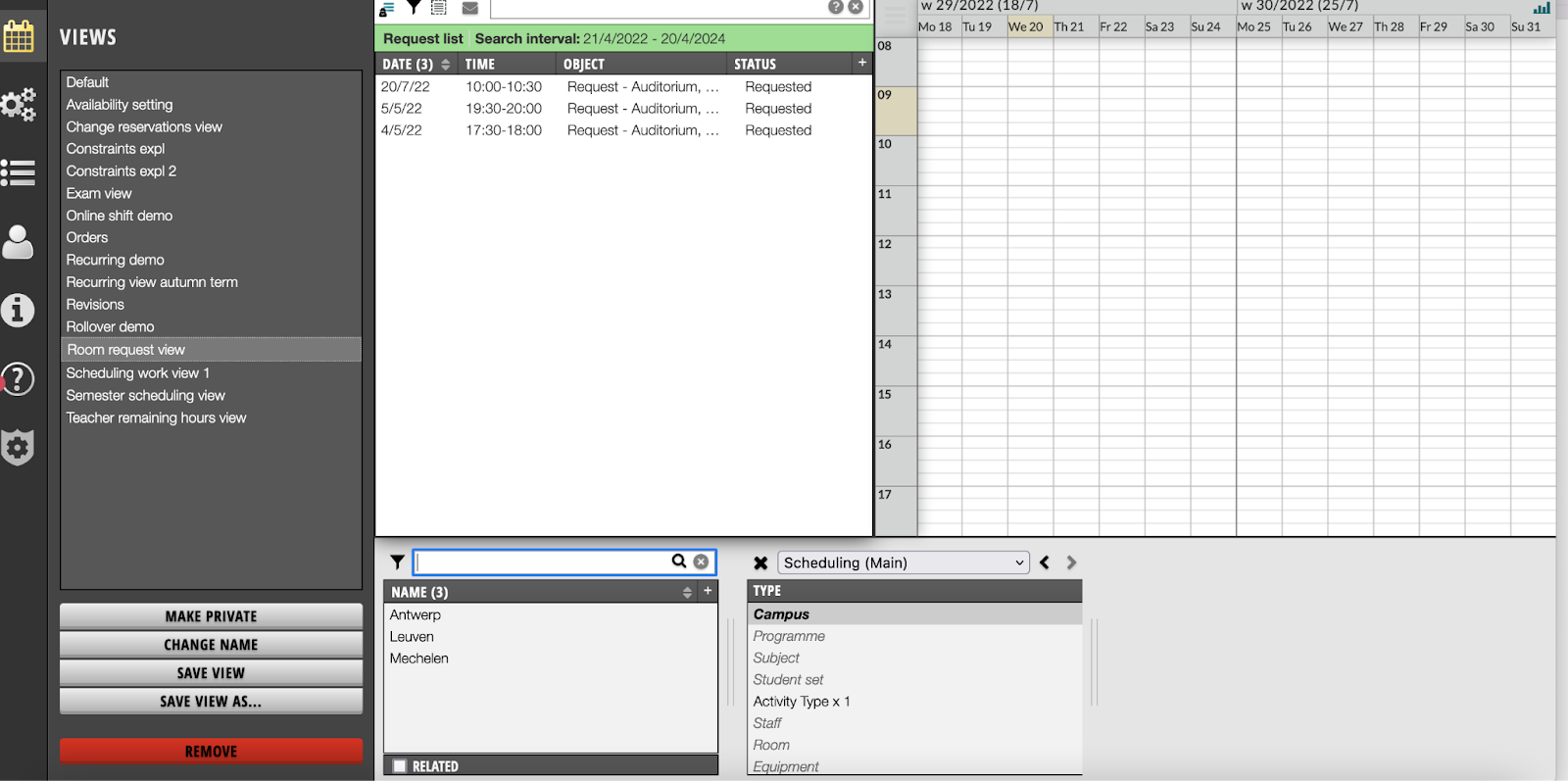1568x781 pixels.
Task: Toggle the Related checkbox
Action: tap(400, 766)
